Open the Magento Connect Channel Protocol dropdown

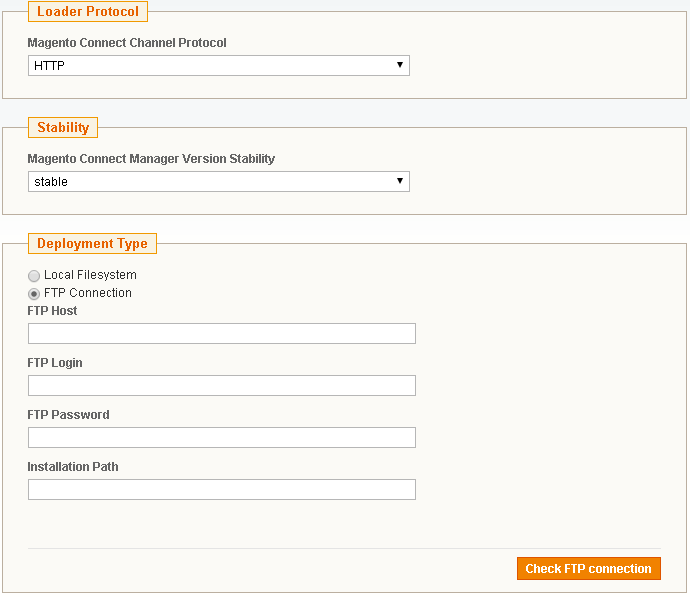218,66
